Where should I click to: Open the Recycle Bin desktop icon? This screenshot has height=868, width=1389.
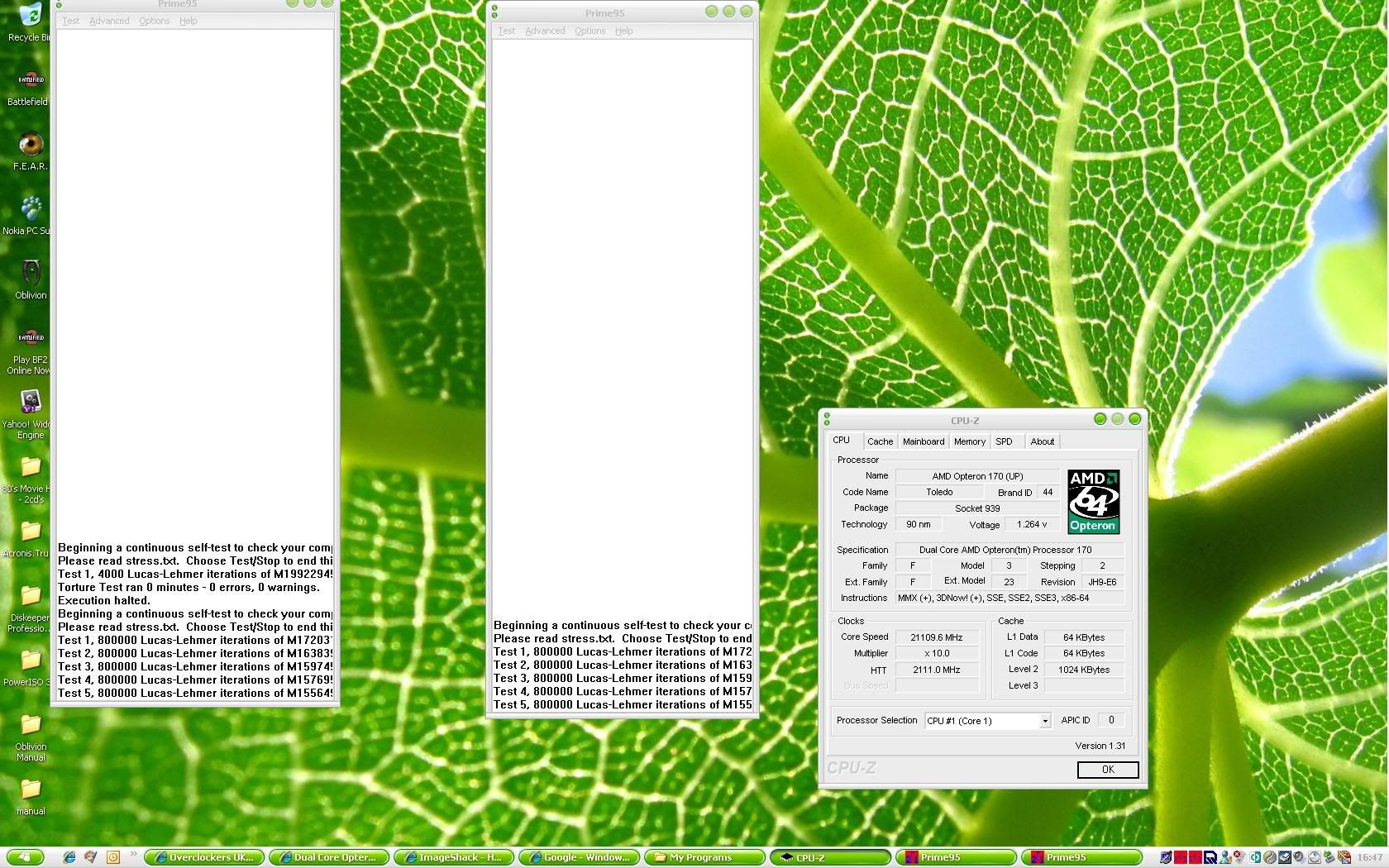(31, 17)
